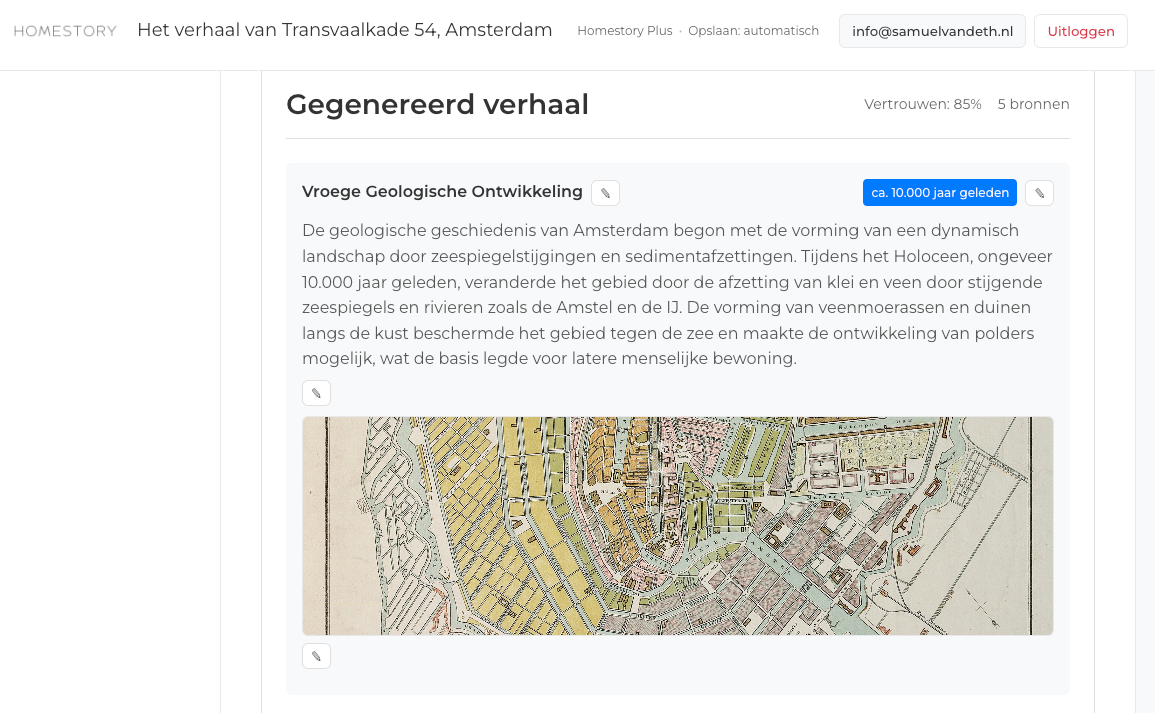Edit the story paragraph using pencil below text
The image size is (1155, 713).
[x=316, y=393]
